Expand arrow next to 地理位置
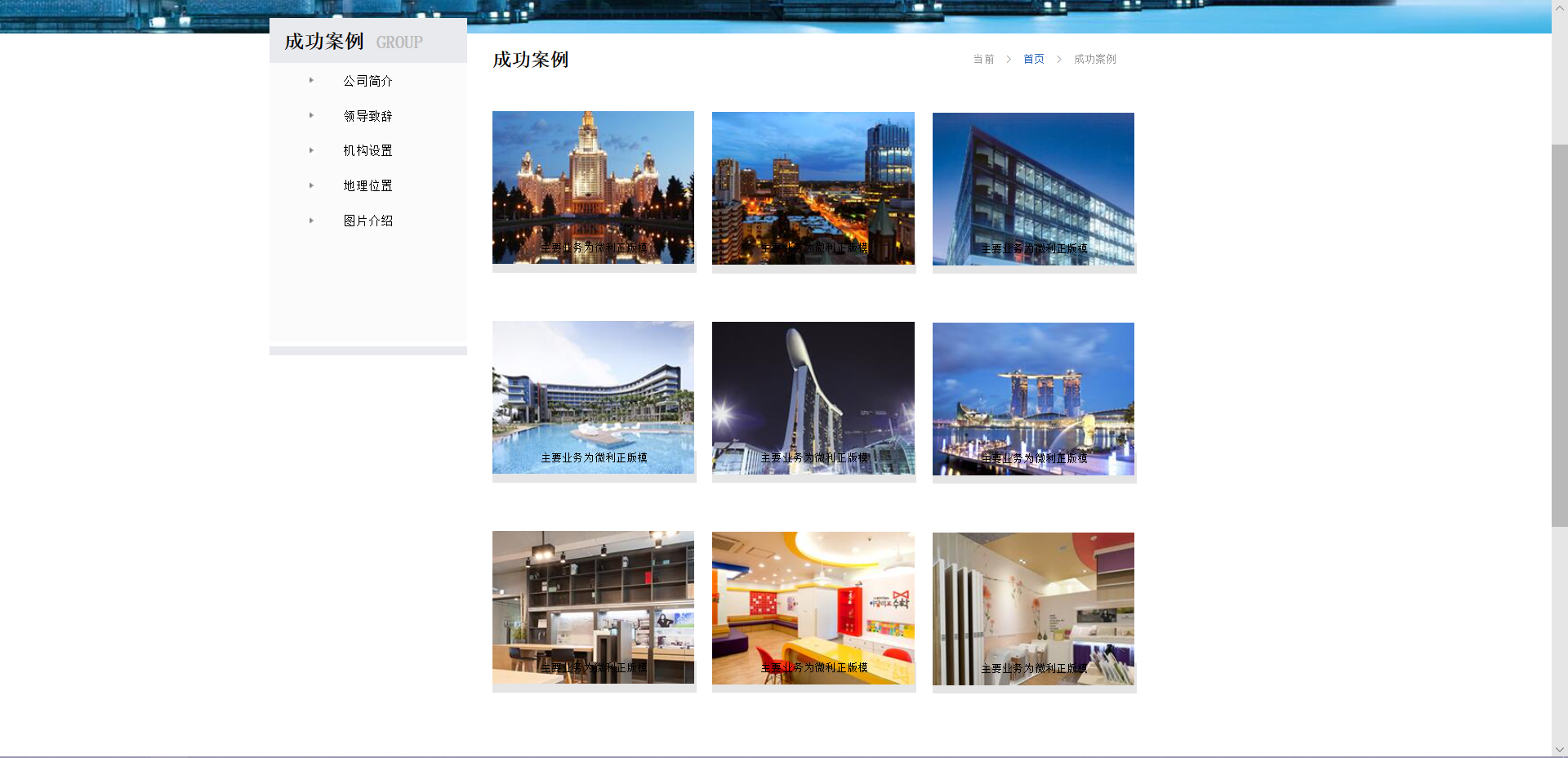 pos(311,185)
